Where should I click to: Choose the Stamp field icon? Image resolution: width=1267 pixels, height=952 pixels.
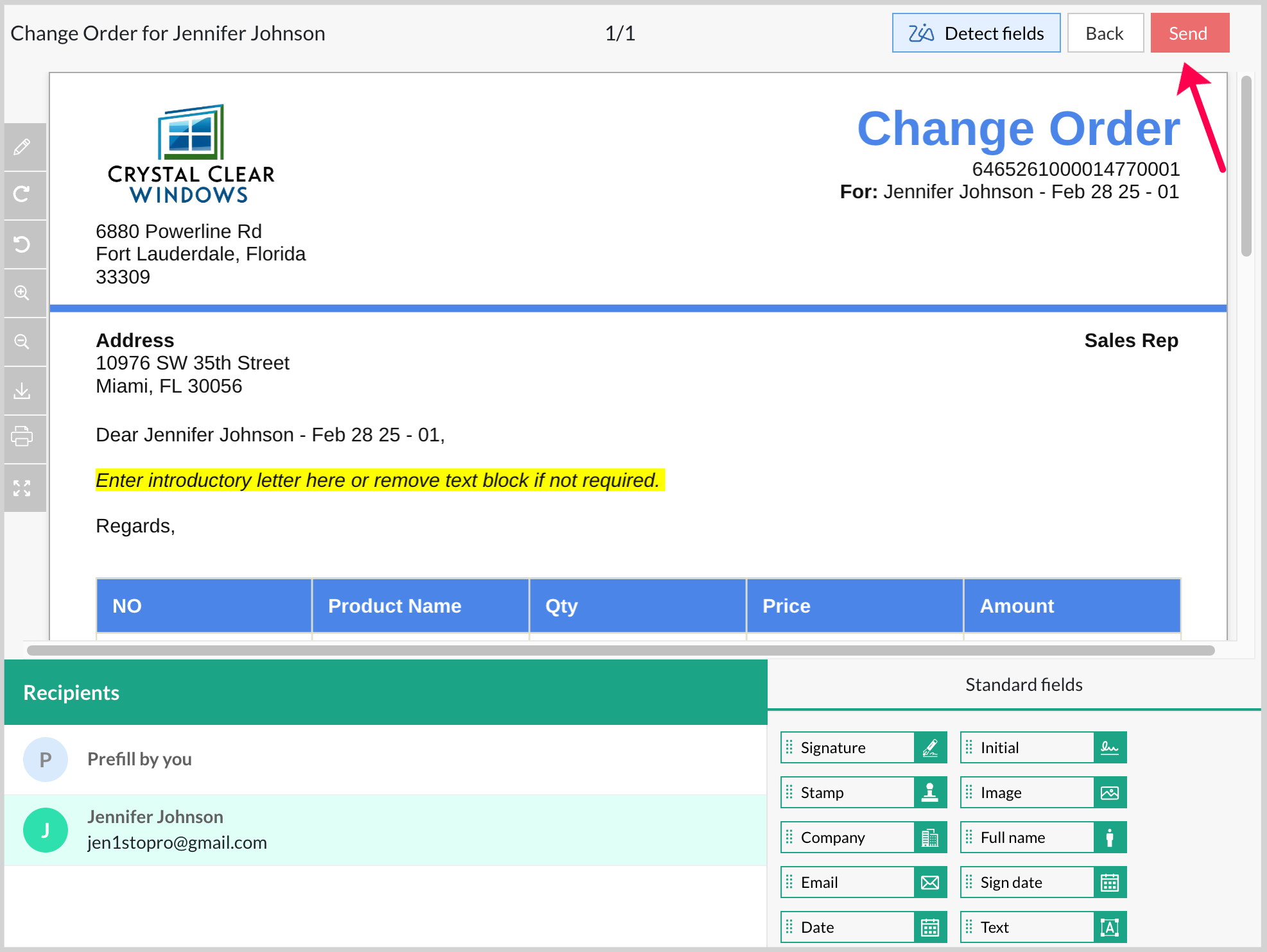point(929,793)
